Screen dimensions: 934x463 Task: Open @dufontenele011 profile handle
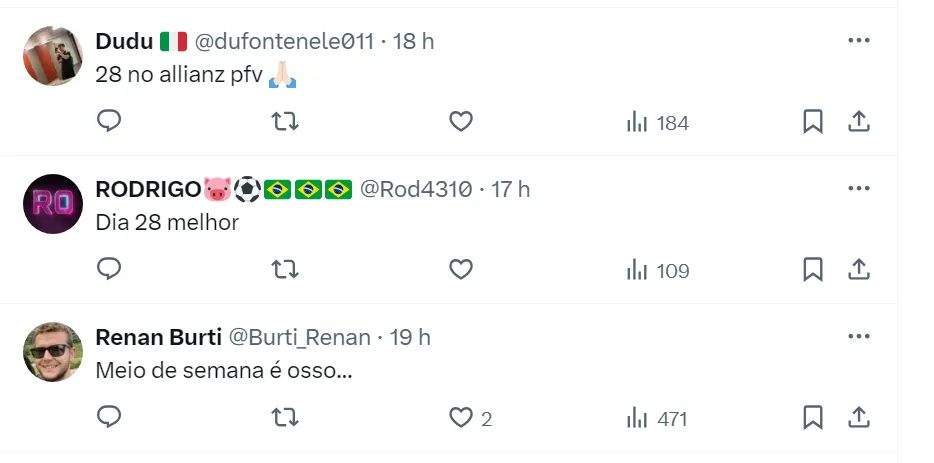coord(283,42)
